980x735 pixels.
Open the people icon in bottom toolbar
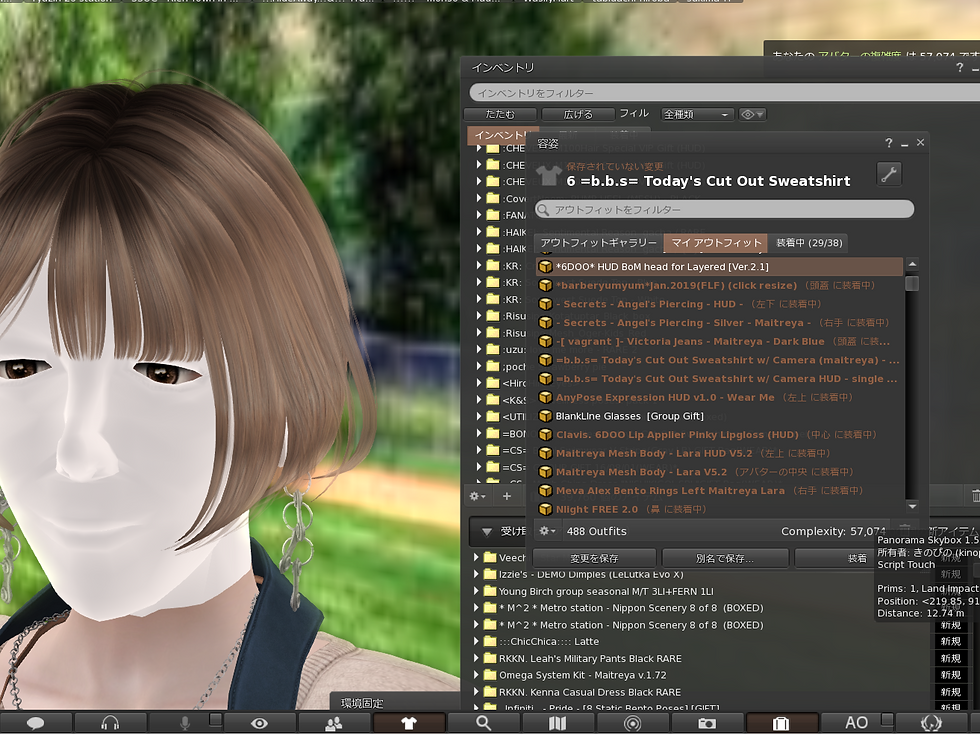[x=334, y=723]
